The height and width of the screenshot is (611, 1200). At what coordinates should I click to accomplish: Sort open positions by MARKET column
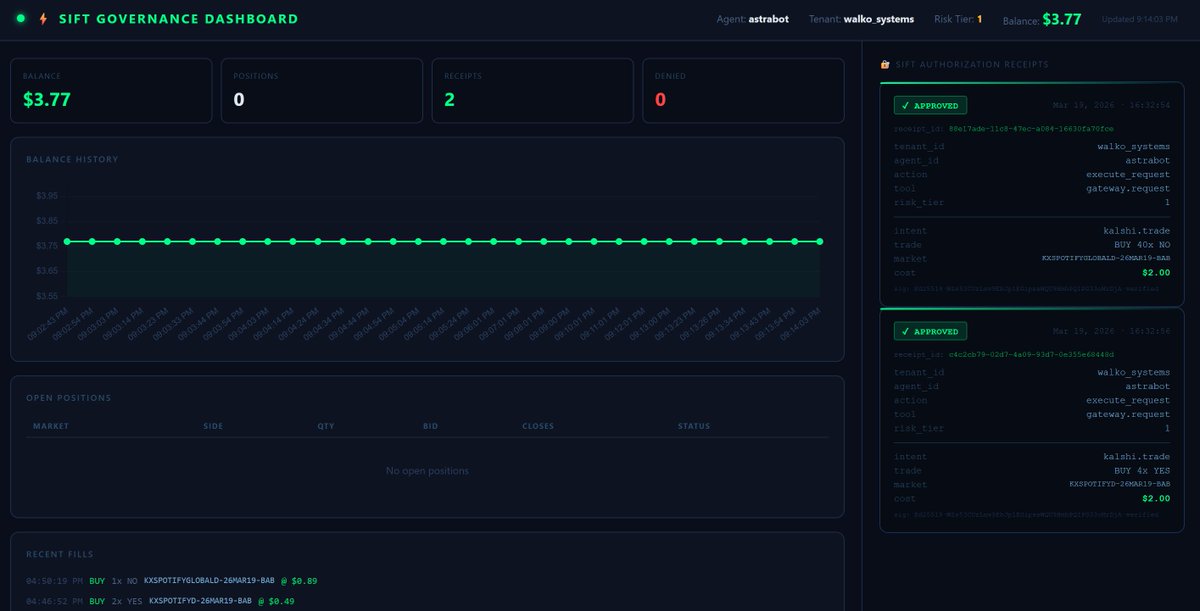click(x=51, y=426)
